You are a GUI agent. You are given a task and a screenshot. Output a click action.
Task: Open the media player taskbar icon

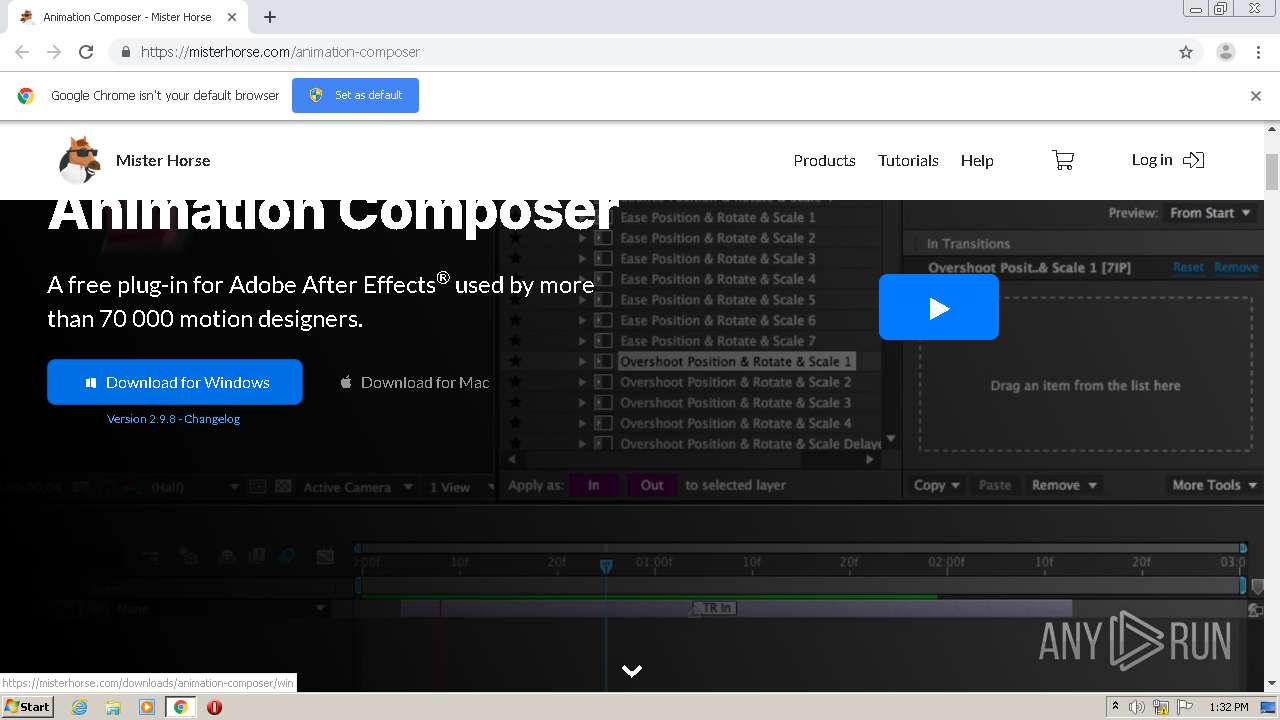(147, 707)
